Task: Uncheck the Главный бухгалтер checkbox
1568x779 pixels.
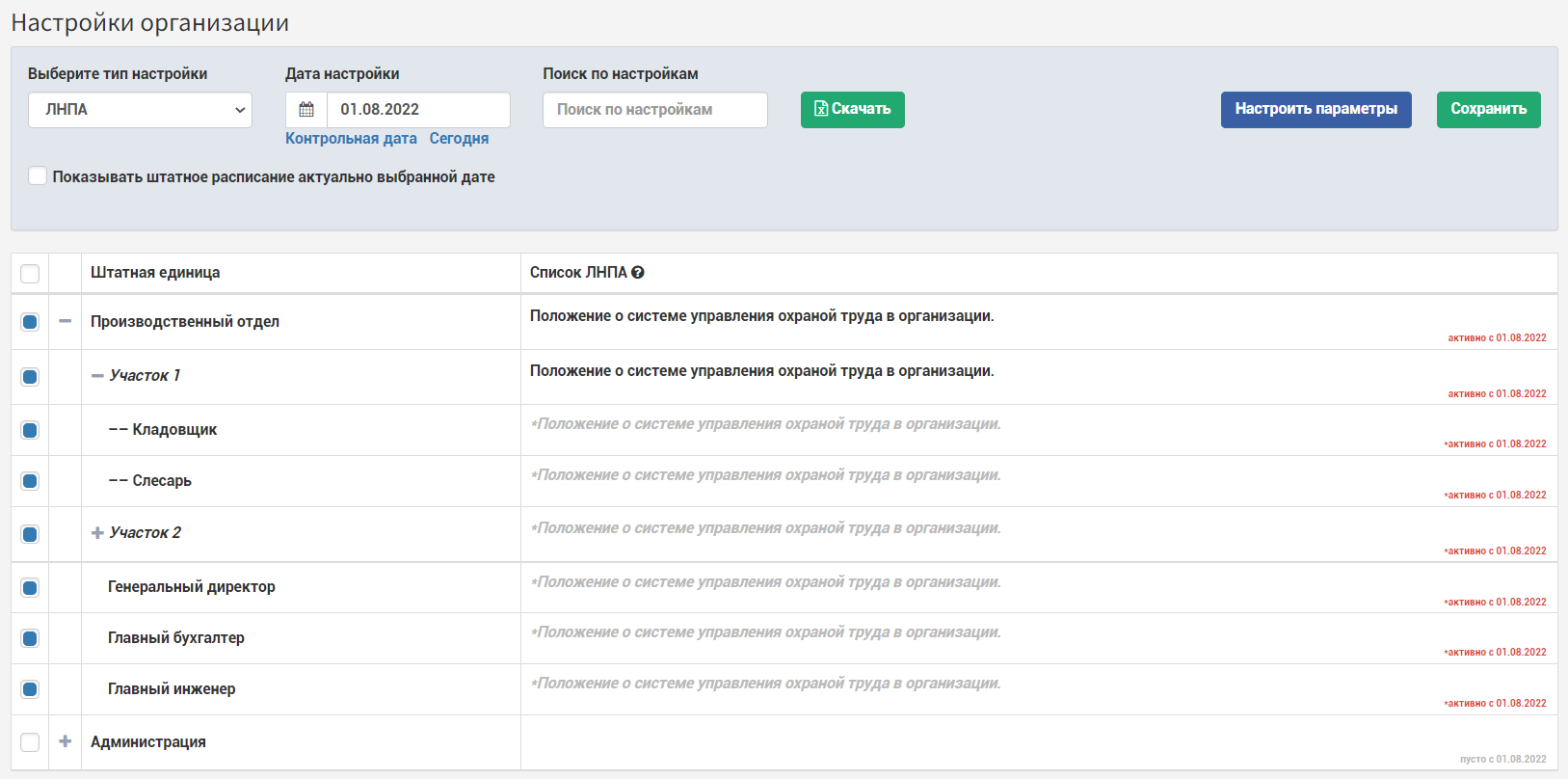Action: tap(30, 638)
